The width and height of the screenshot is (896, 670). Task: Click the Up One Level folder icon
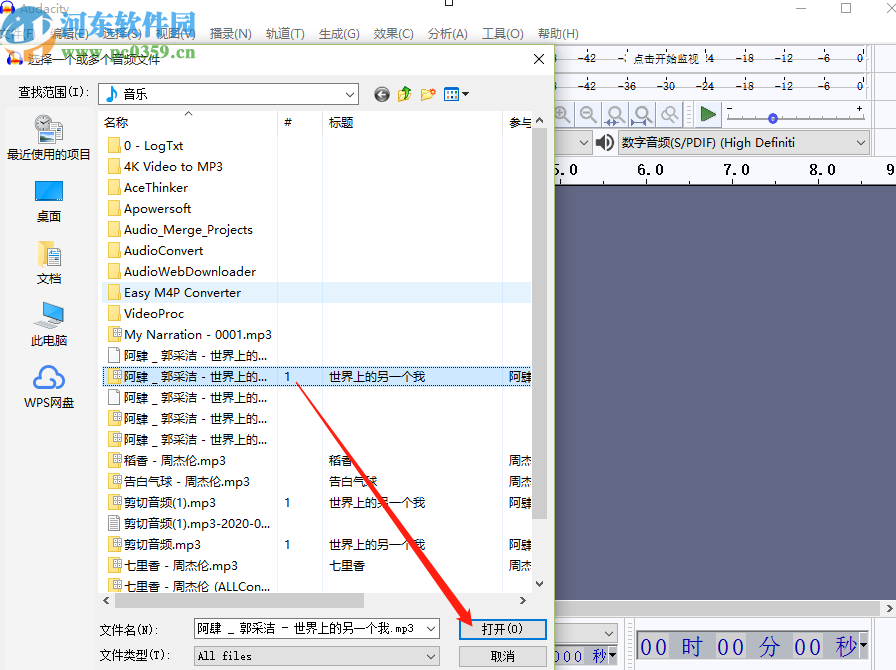tap(403, 93)
